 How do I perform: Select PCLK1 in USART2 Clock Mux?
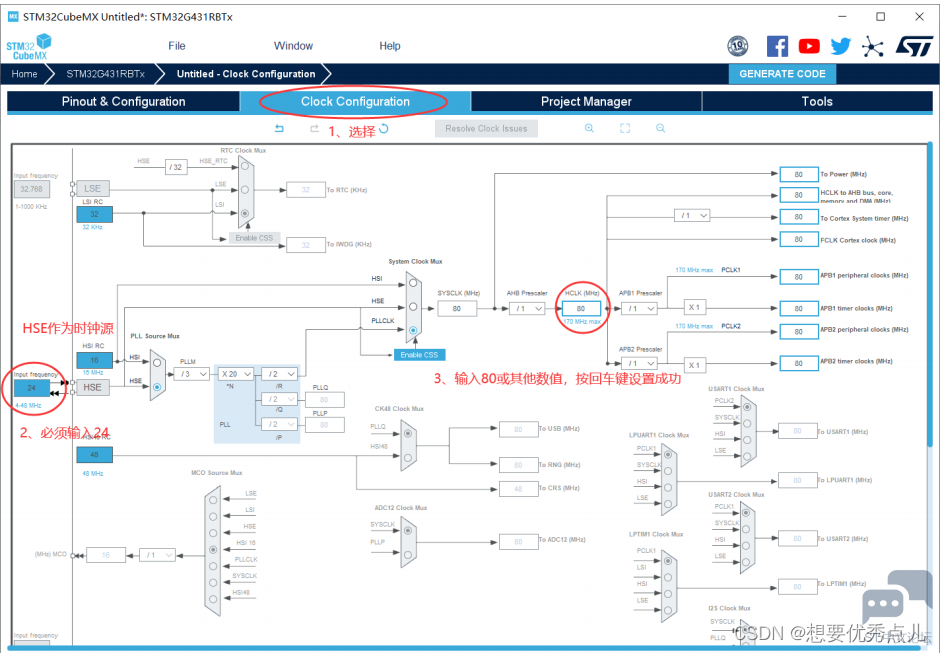point(746,513)
